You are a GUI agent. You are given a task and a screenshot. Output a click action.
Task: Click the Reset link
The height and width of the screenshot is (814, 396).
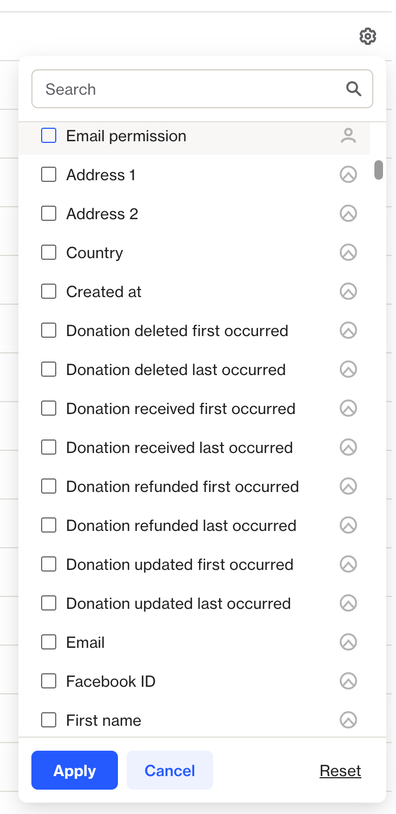coord(340,771)
